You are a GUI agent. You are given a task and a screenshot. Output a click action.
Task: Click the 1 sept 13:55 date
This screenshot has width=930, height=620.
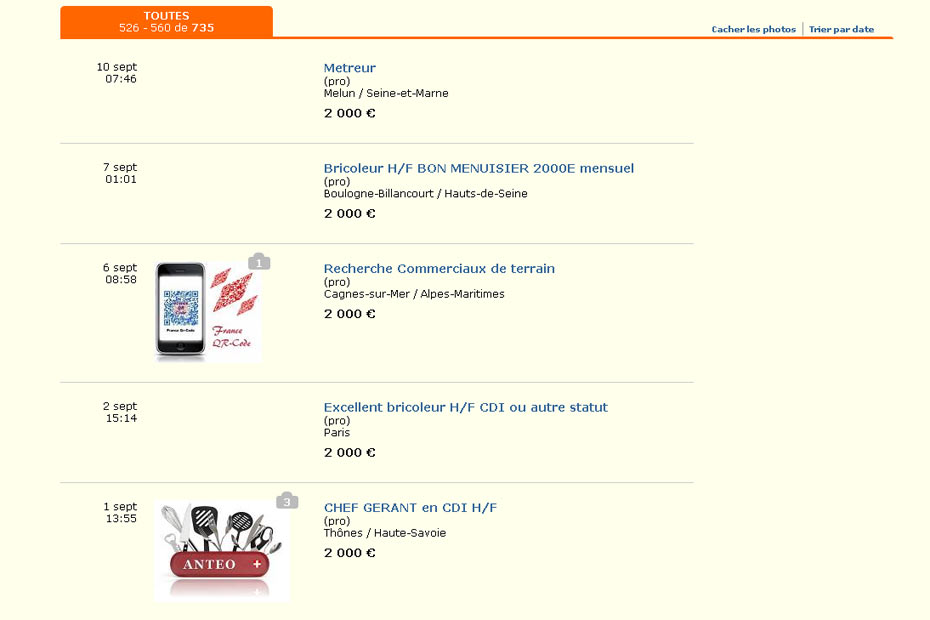pyautogui.click(x=120, y=512)
